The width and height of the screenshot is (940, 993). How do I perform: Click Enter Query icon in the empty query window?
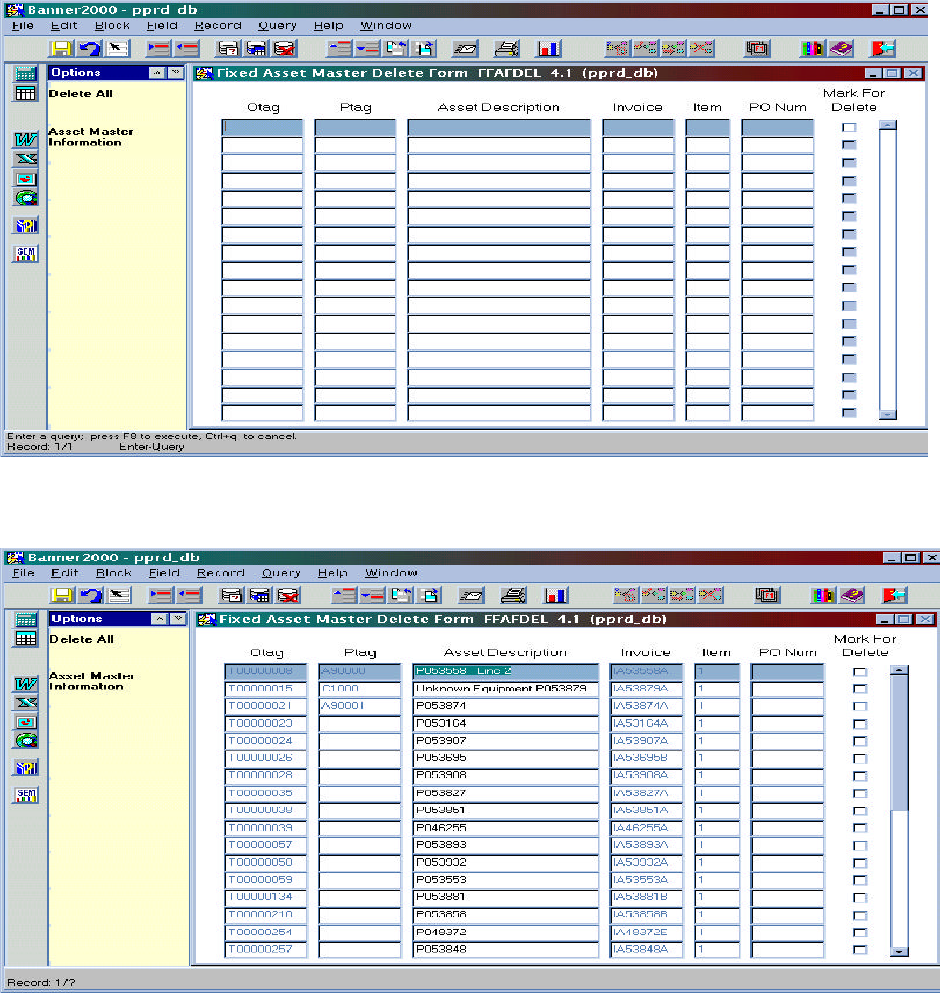228,49
